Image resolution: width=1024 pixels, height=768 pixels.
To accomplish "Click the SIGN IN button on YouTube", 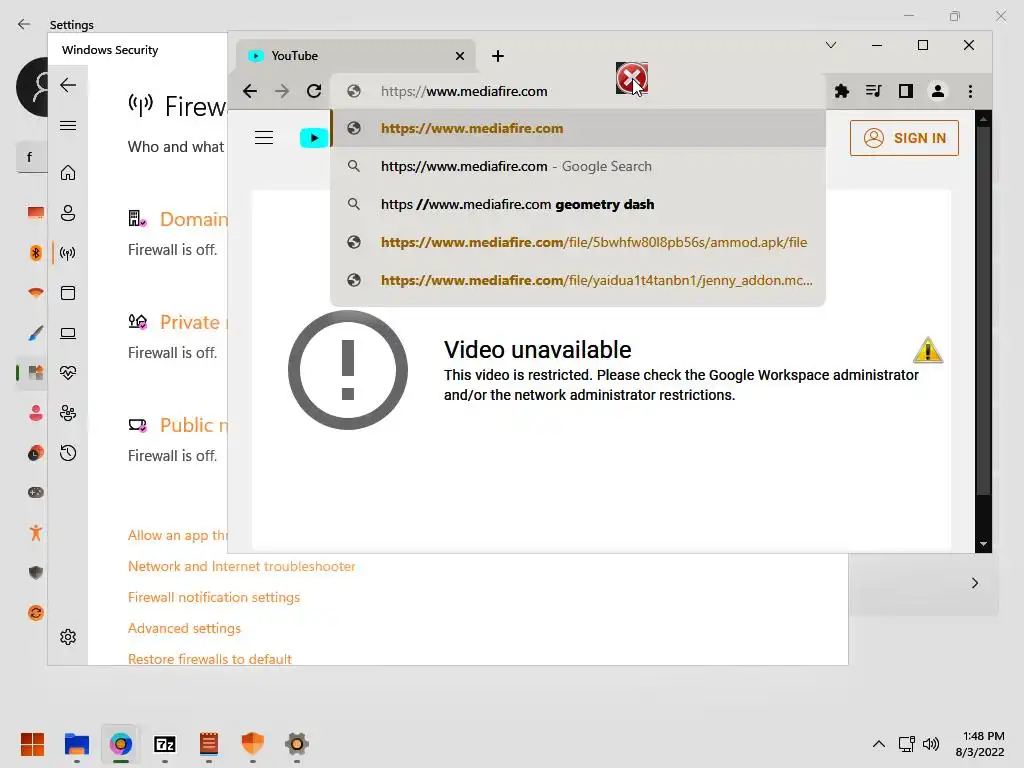I will [x=904, y=138].
